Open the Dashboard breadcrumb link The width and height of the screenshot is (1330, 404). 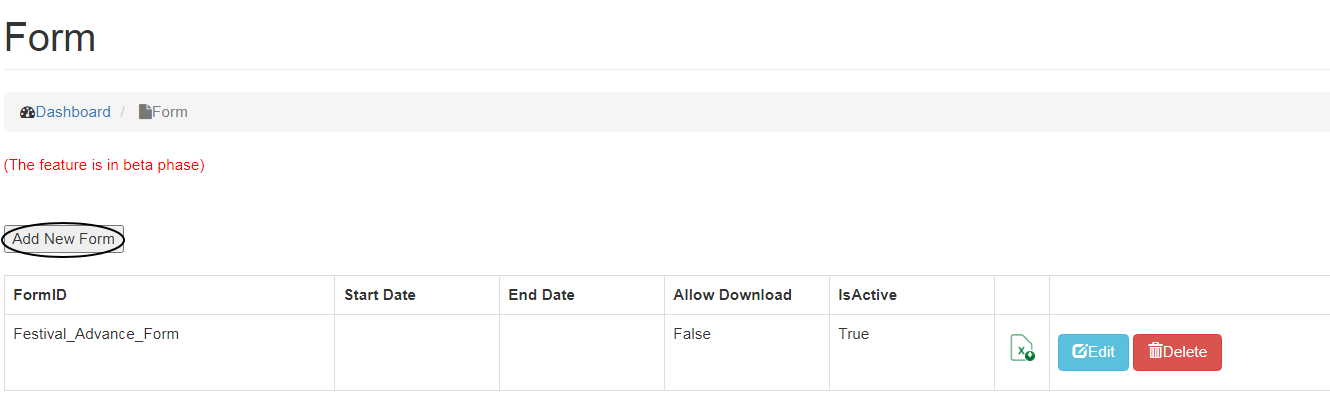73,112
